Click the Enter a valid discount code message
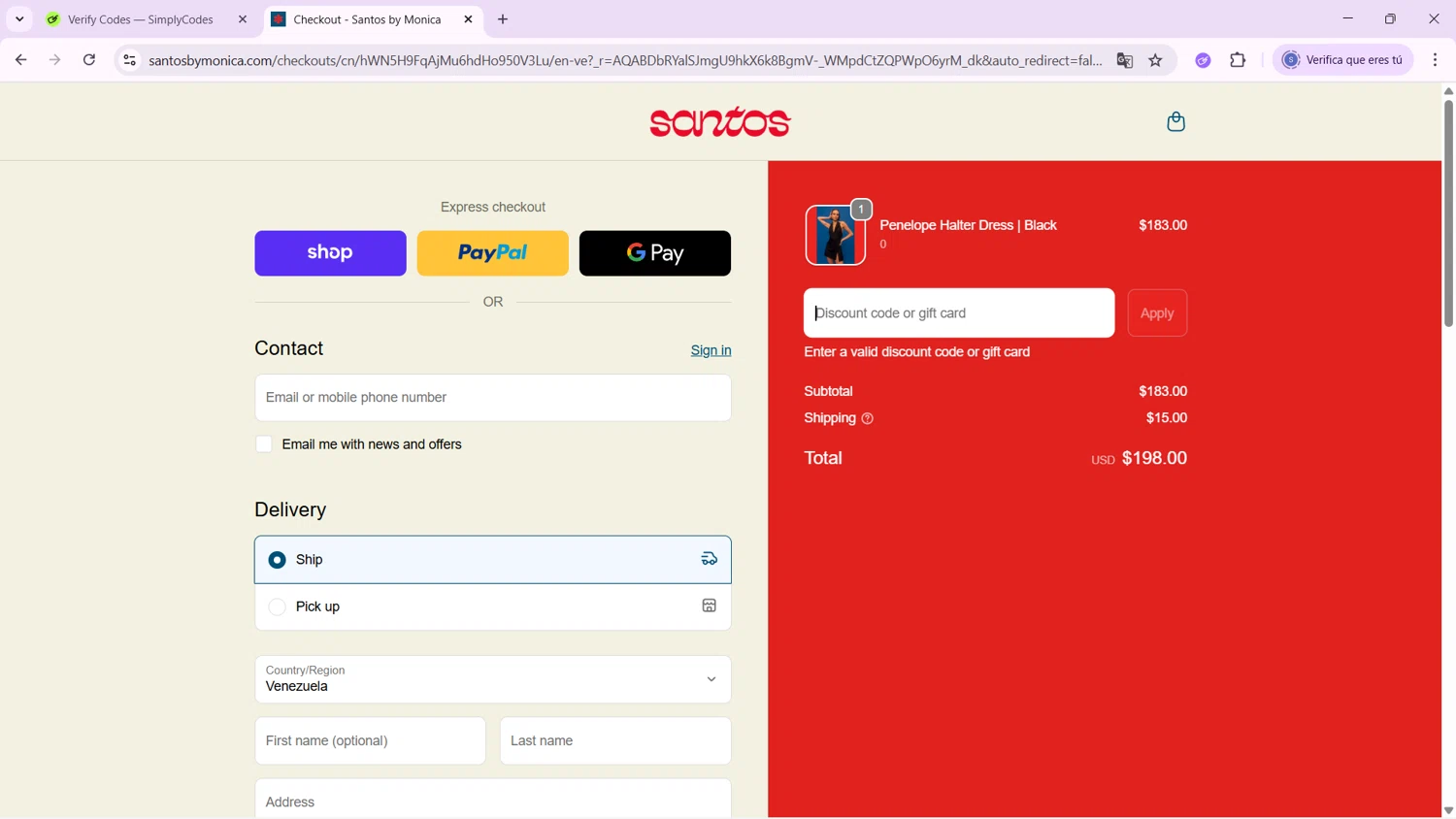The width and height of the screenshot is (1456, 819). pos(917,352)
